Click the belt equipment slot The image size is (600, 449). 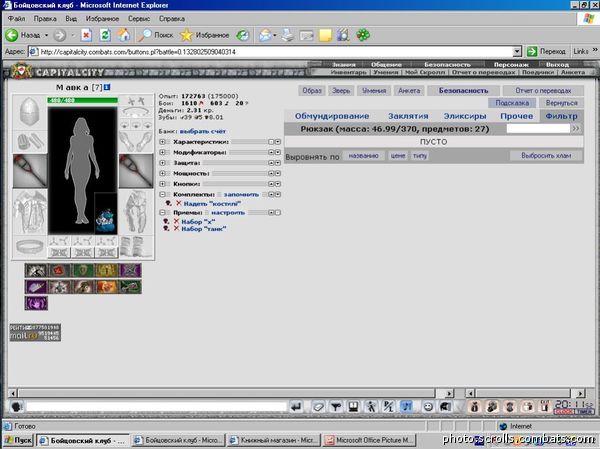pyautogui.click(x=30, y=246)
